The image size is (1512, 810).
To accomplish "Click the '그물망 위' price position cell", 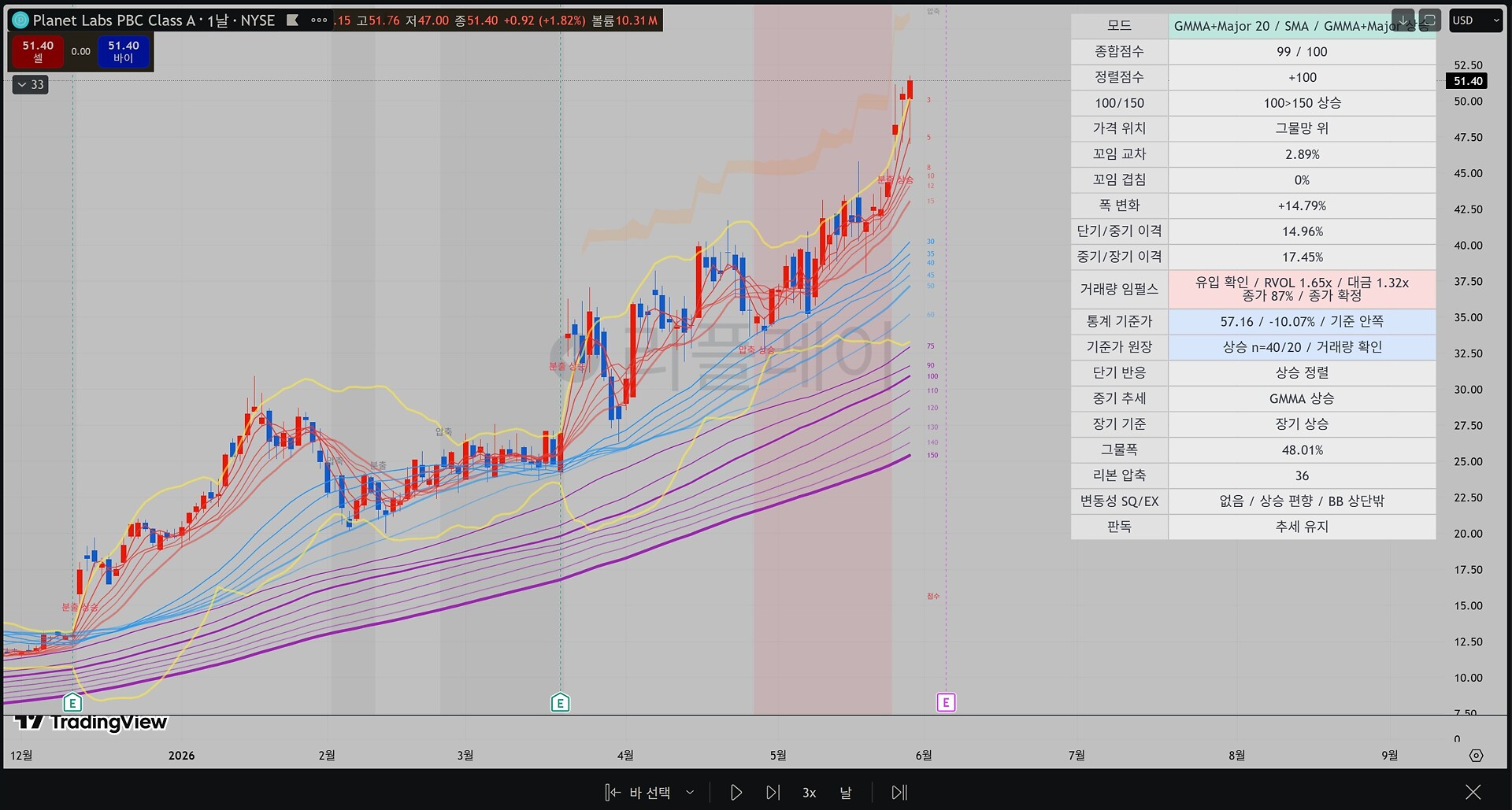I will point(1302,128).
